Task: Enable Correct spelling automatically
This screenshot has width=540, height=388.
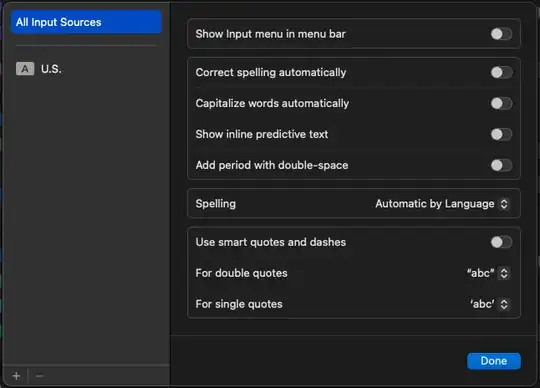Action: [x=501, y=73]
